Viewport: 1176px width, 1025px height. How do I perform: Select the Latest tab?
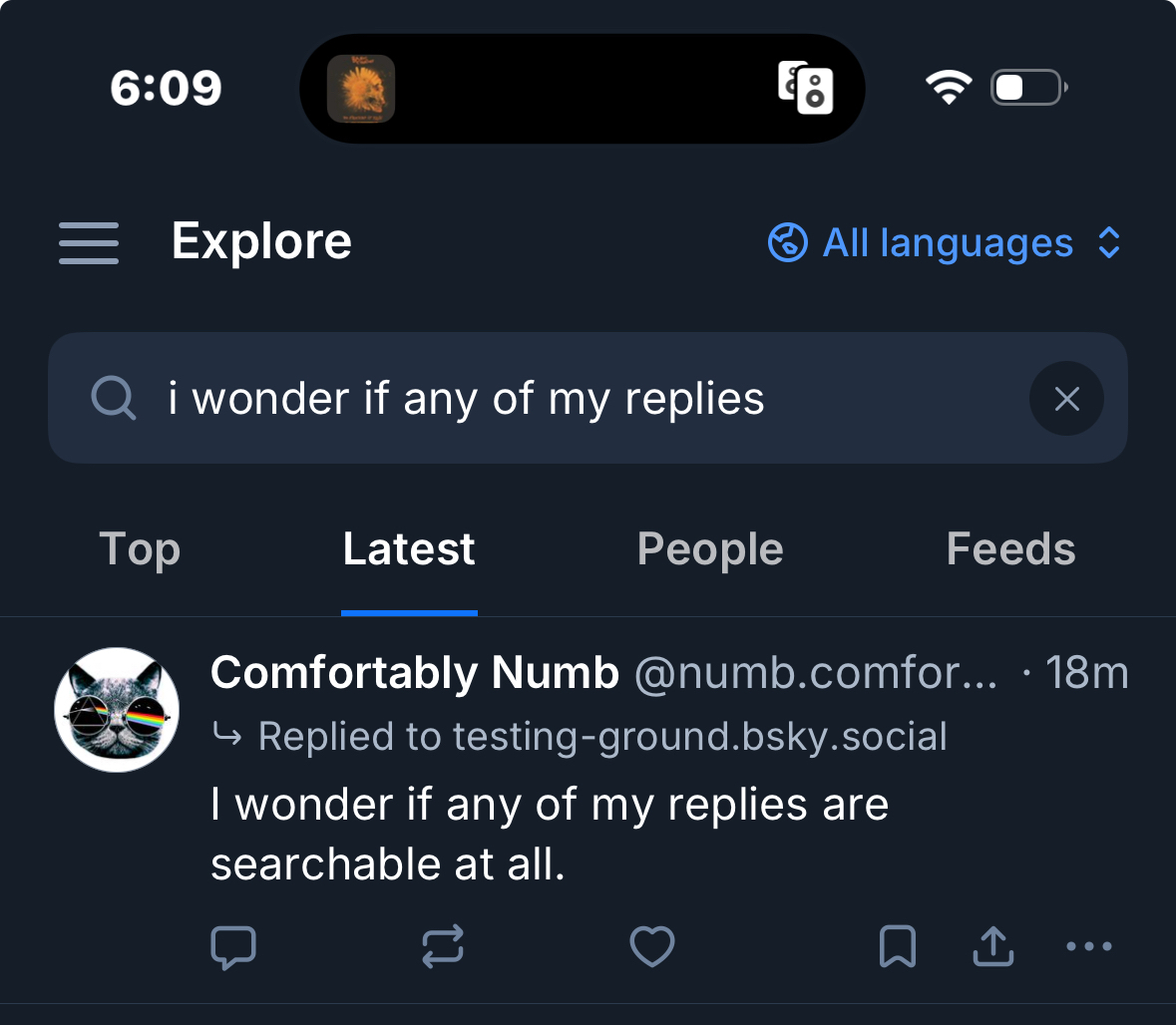[409, 549]
